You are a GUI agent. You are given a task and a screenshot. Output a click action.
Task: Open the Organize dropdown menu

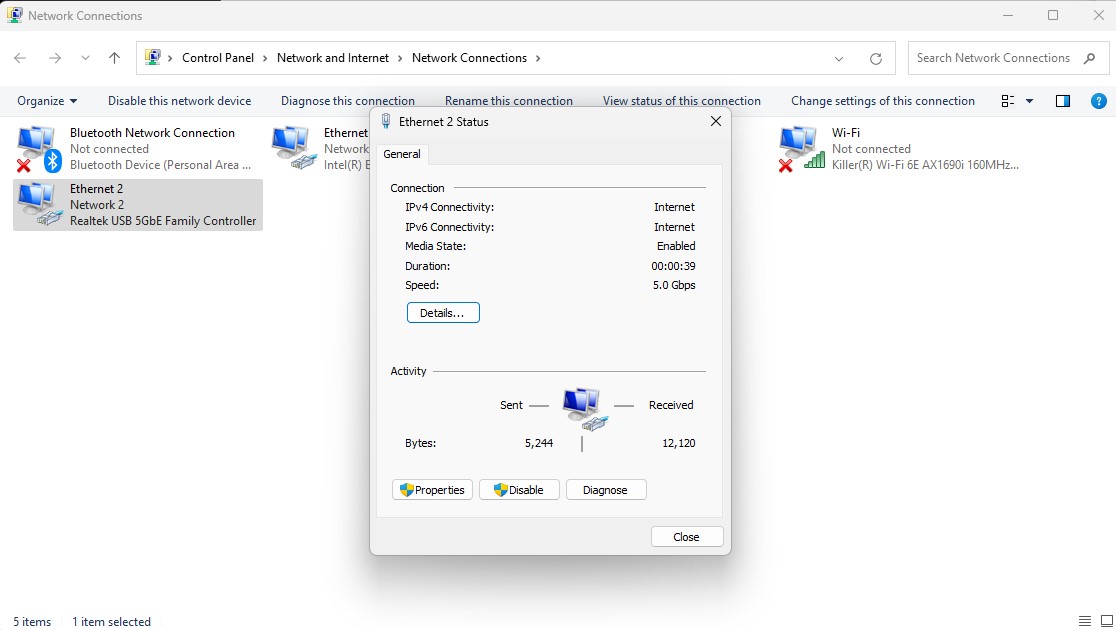click(x=47, y=101)
